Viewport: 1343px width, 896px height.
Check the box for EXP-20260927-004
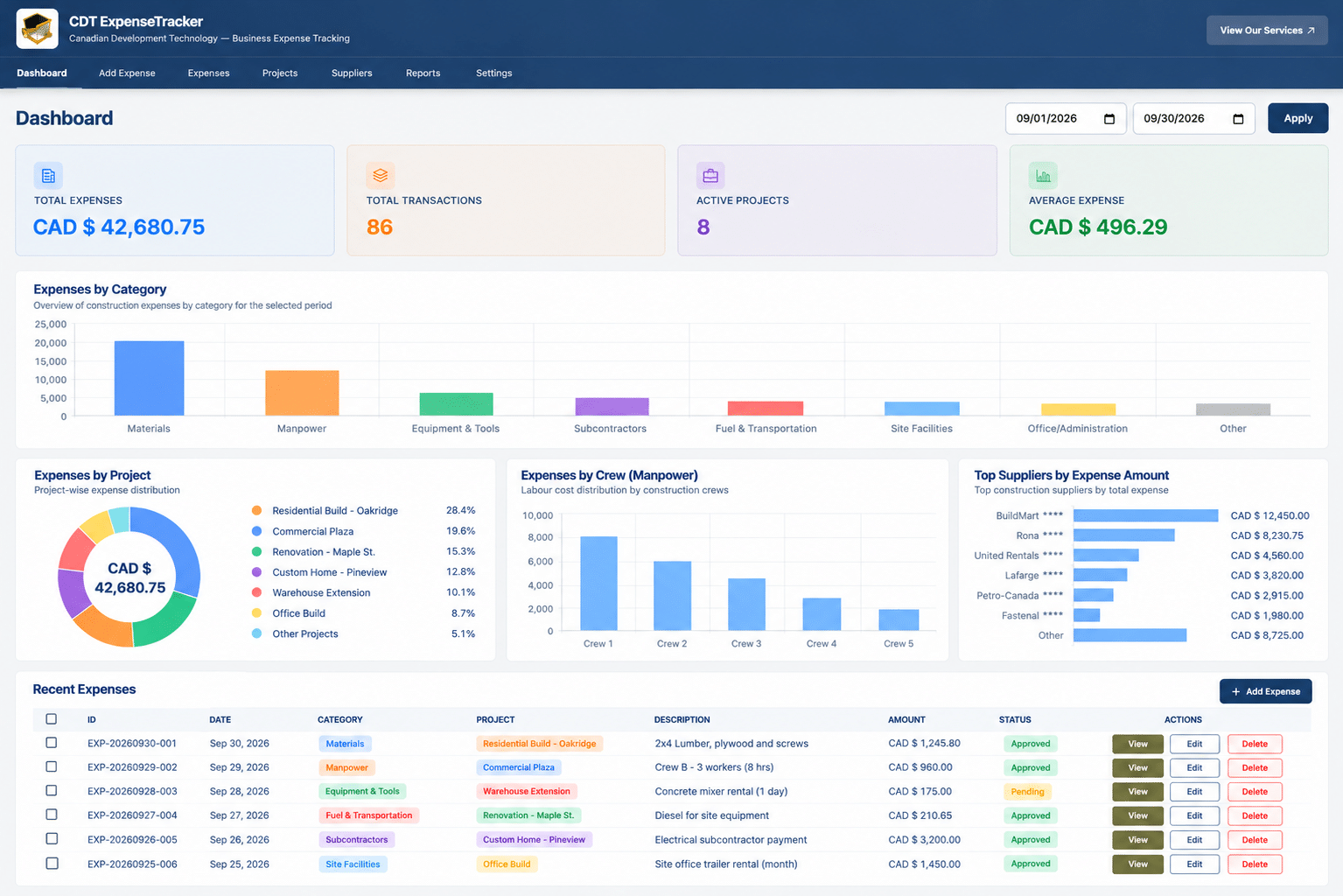pos(51,815)
